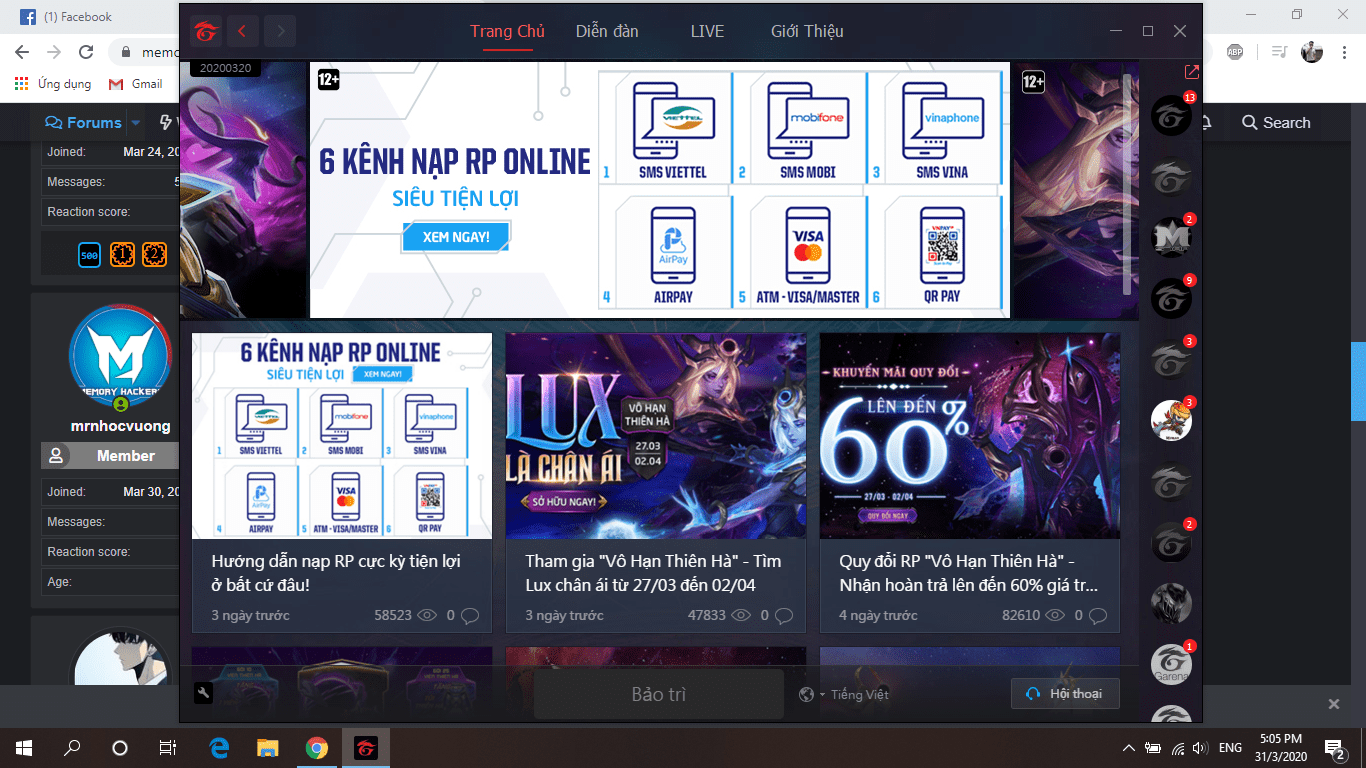Open the pop-out icon above the game list
1366x768 pixels.
[1191, 73]
